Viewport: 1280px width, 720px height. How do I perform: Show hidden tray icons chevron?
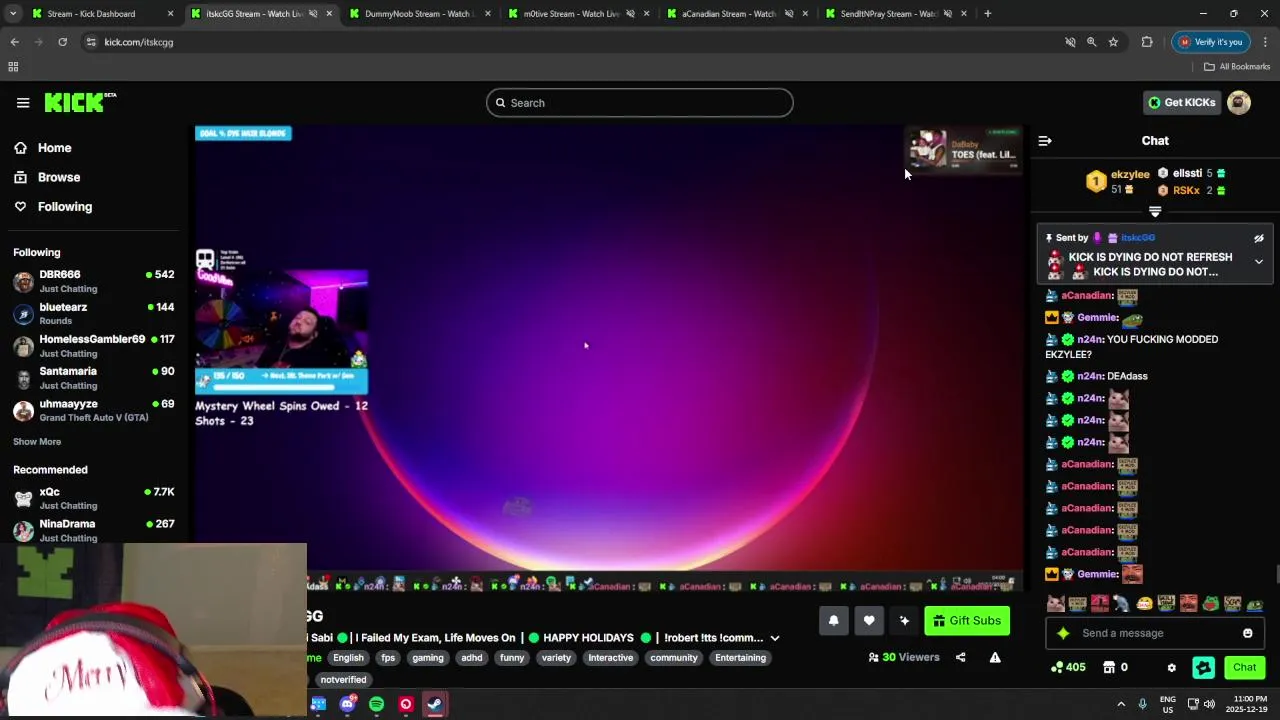[1121, 704]
